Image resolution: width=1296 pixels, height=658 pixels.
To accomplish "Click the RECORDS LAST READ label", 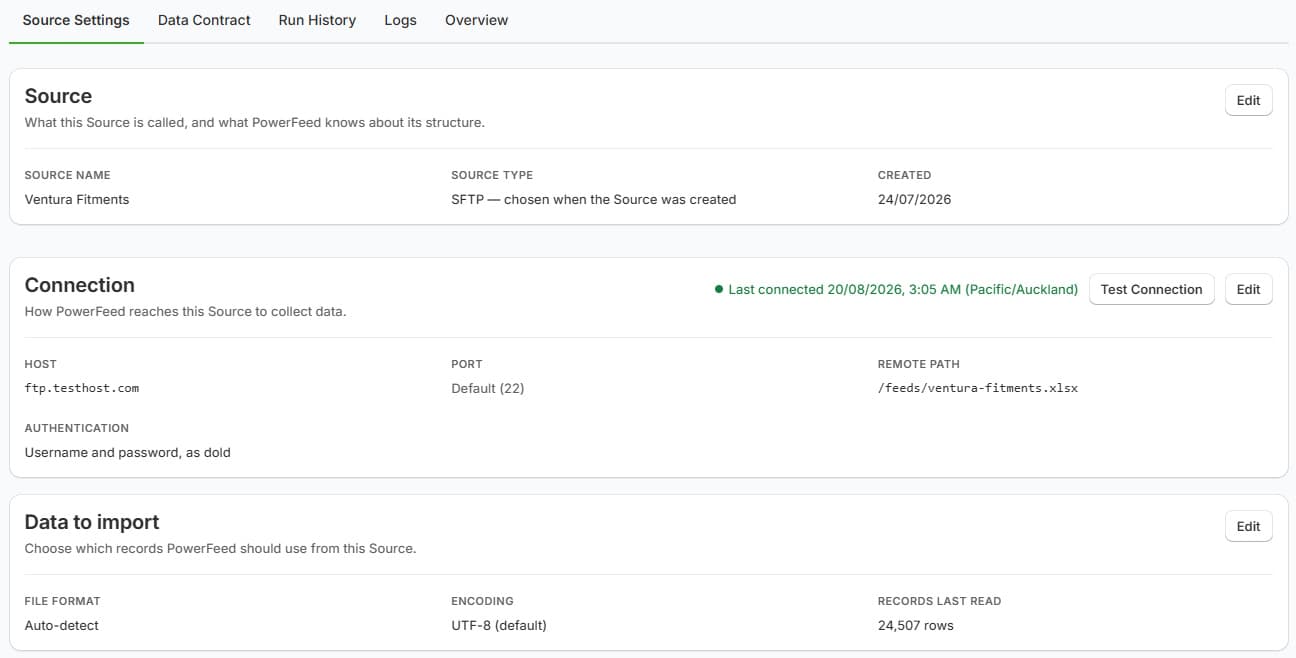I will (x=939, y=601).
